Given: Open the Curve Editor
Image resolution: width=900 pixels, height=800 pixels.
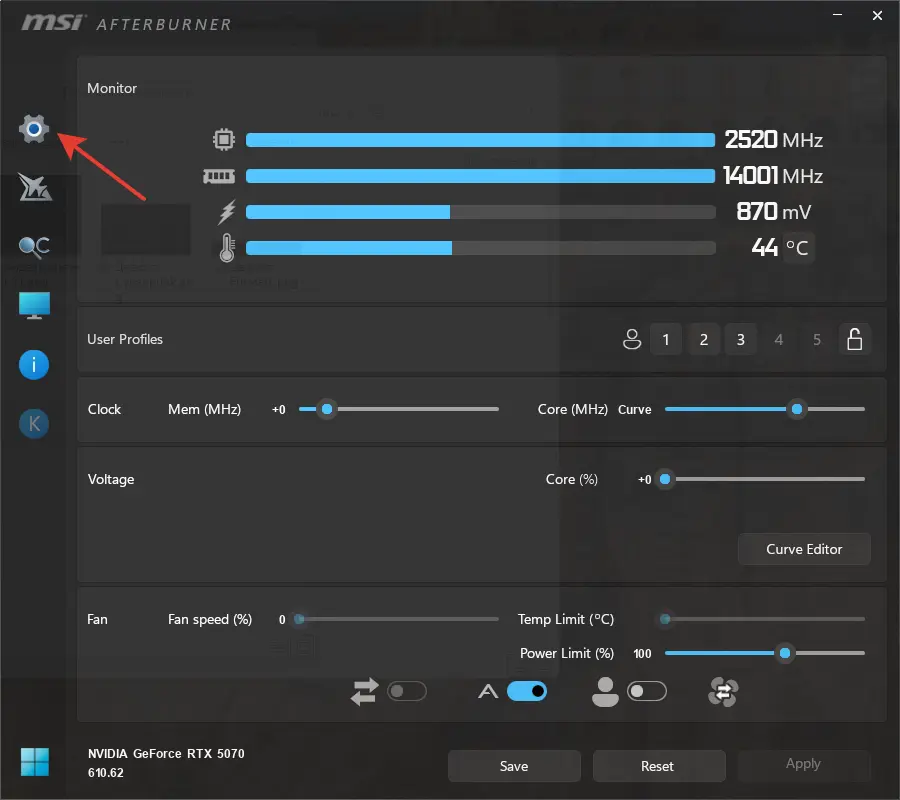Looking at the screenshot, I should pos(804,549).
